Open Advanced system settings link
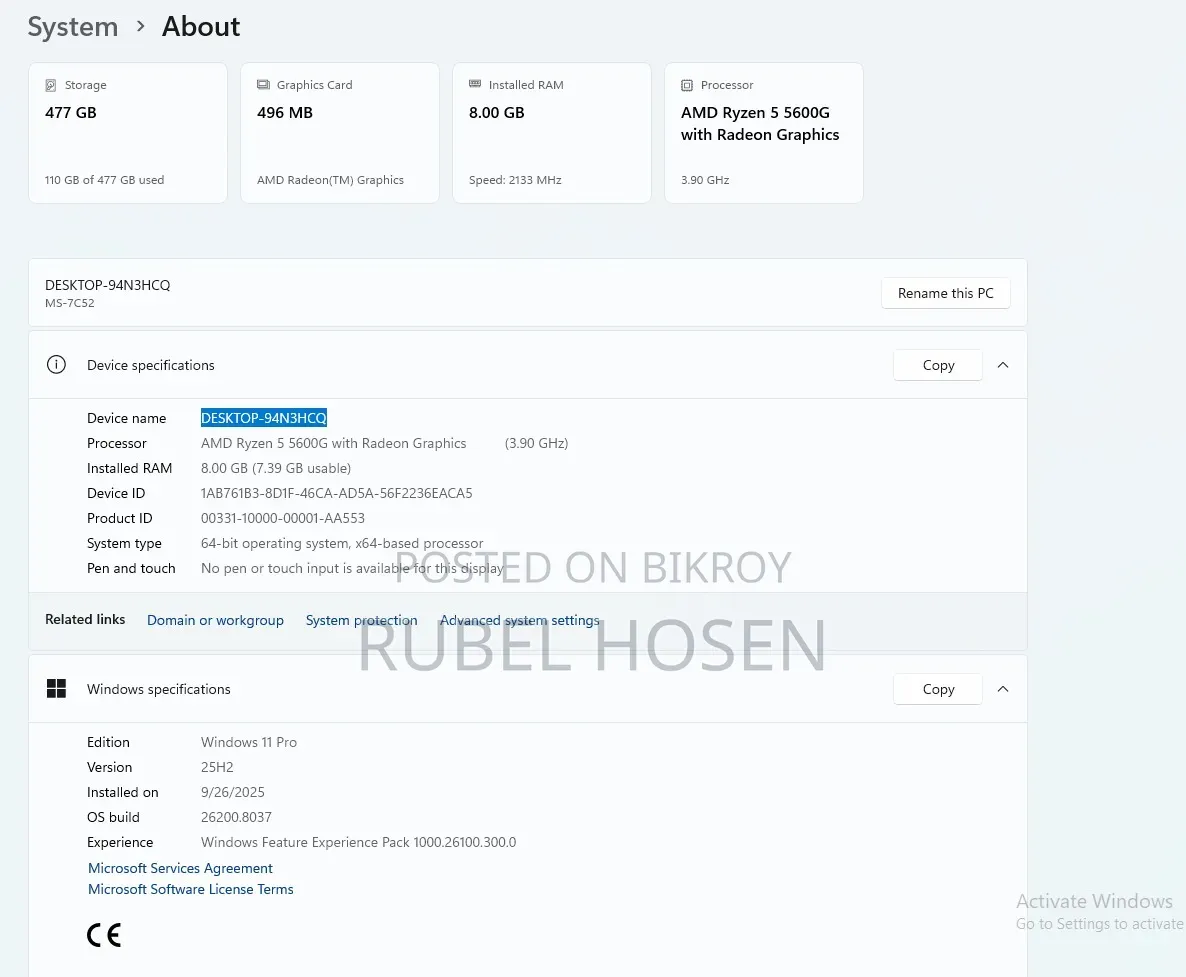This screenshot has height=977, width=1186. click(x=520, y=620)
